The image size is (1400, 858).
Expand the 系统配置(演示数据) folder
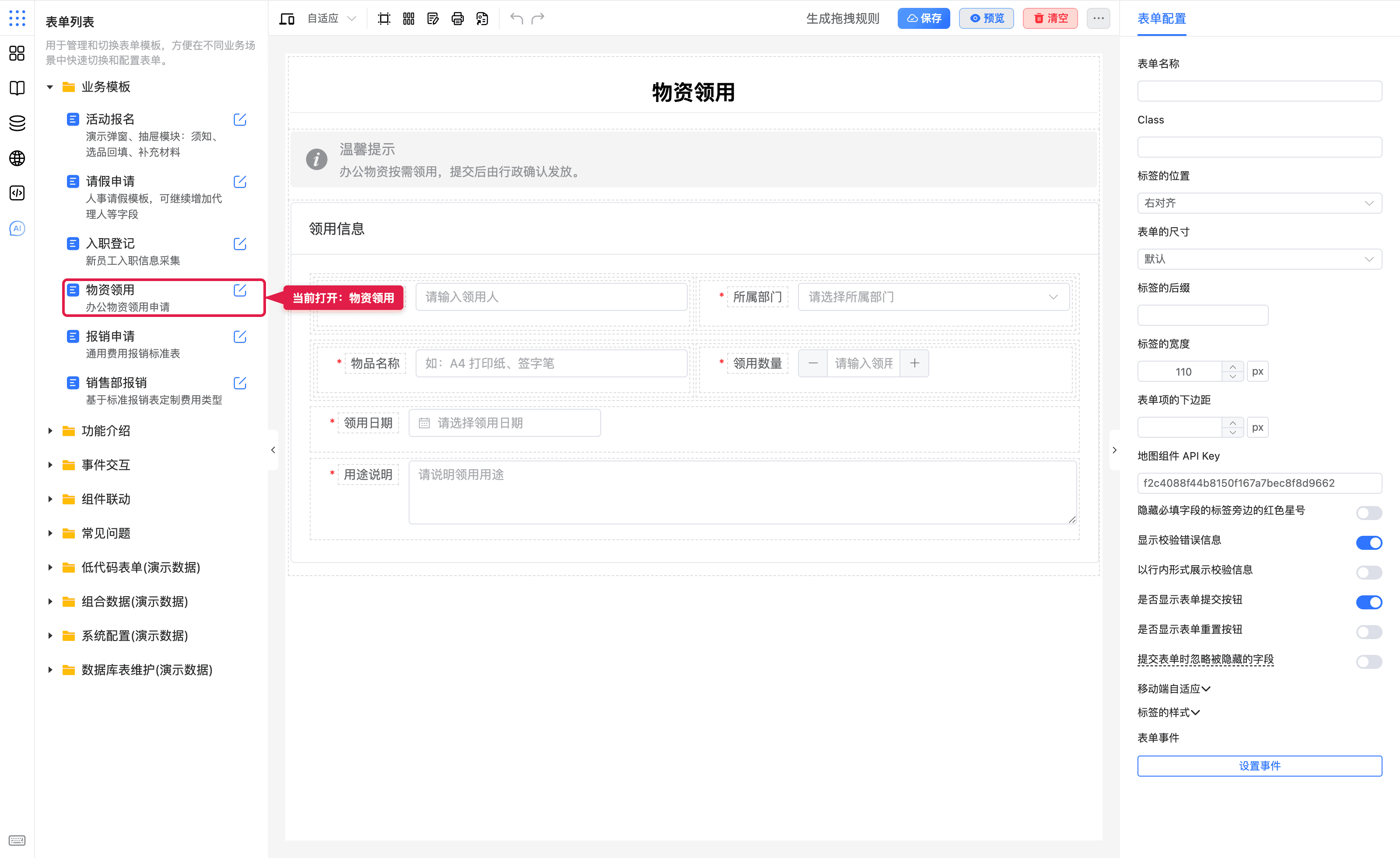click(50, 636)
